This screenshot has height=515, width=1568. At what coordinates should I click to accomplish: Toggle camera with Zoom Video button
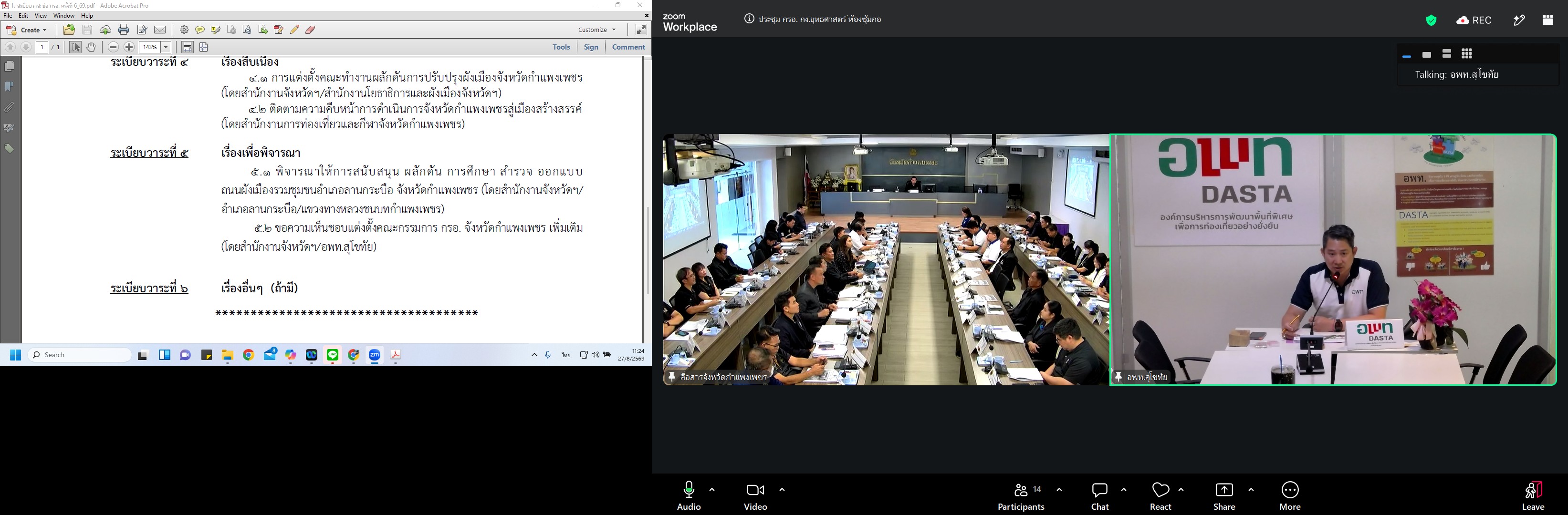(755, 495)
